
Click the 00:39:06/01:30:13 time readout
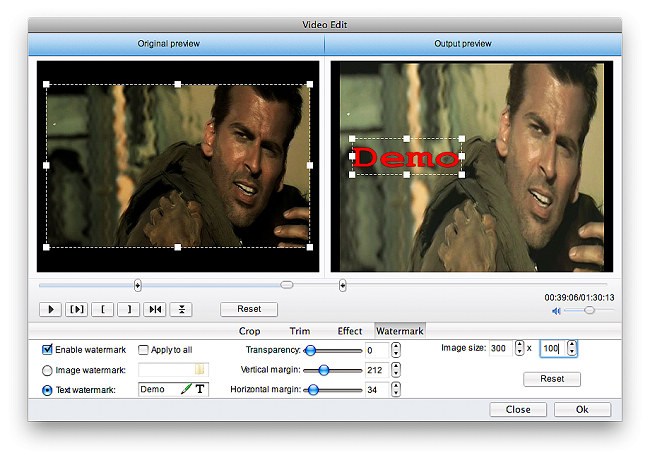coord(579,298)
